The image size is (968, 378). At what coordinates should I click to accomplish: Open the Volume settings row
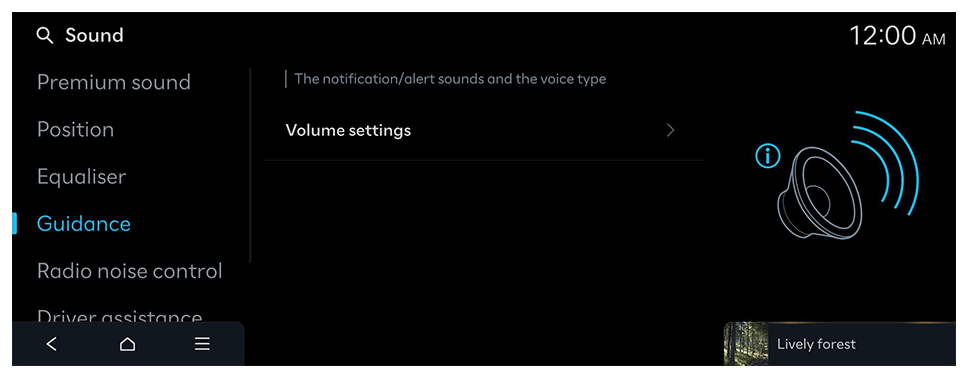pyautogui.click(x=484, y=131)
